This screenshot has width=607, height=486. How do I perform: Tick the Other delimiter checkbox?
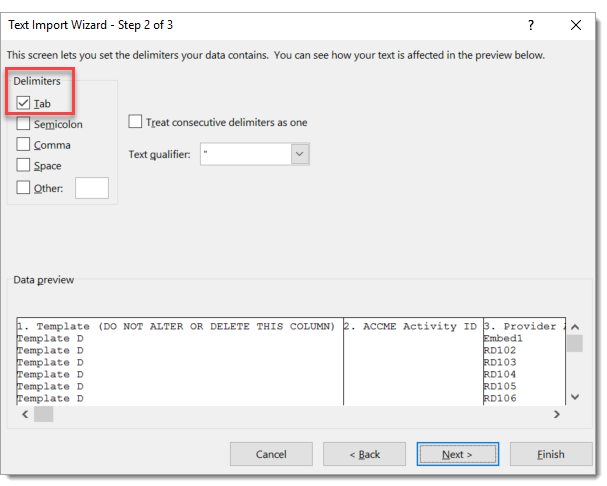coord(24,188)
